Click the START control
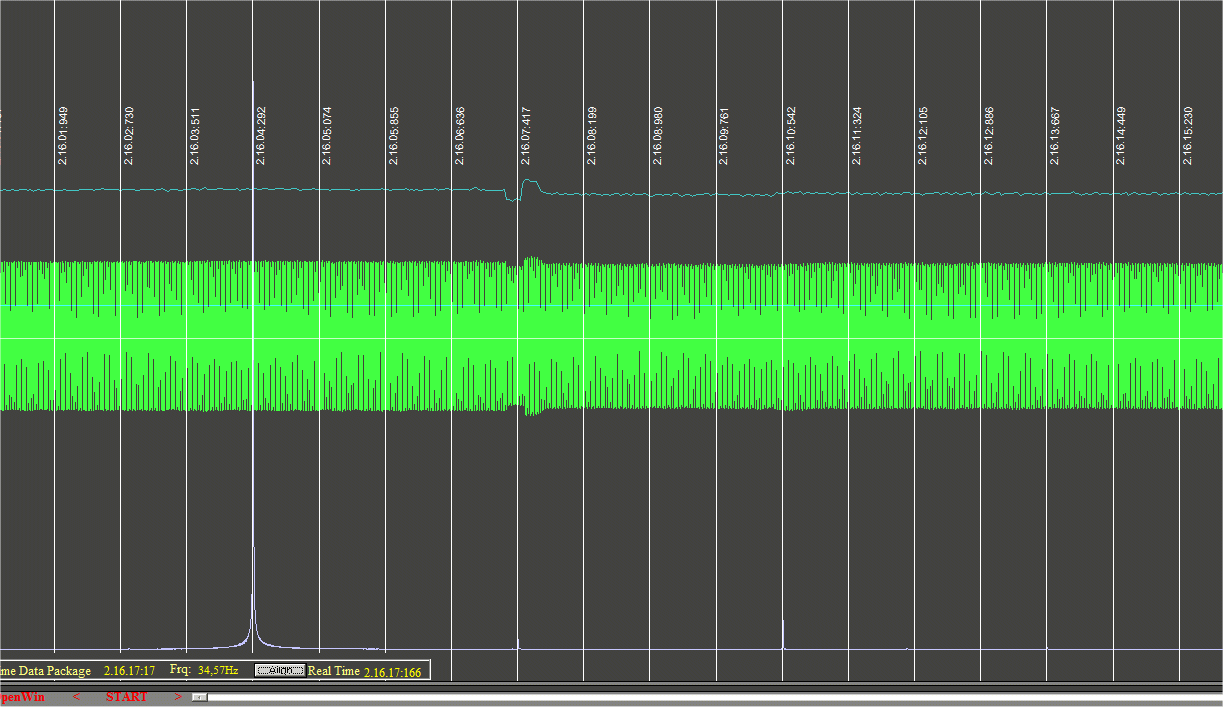1223x707 pixels. point(127,697)
